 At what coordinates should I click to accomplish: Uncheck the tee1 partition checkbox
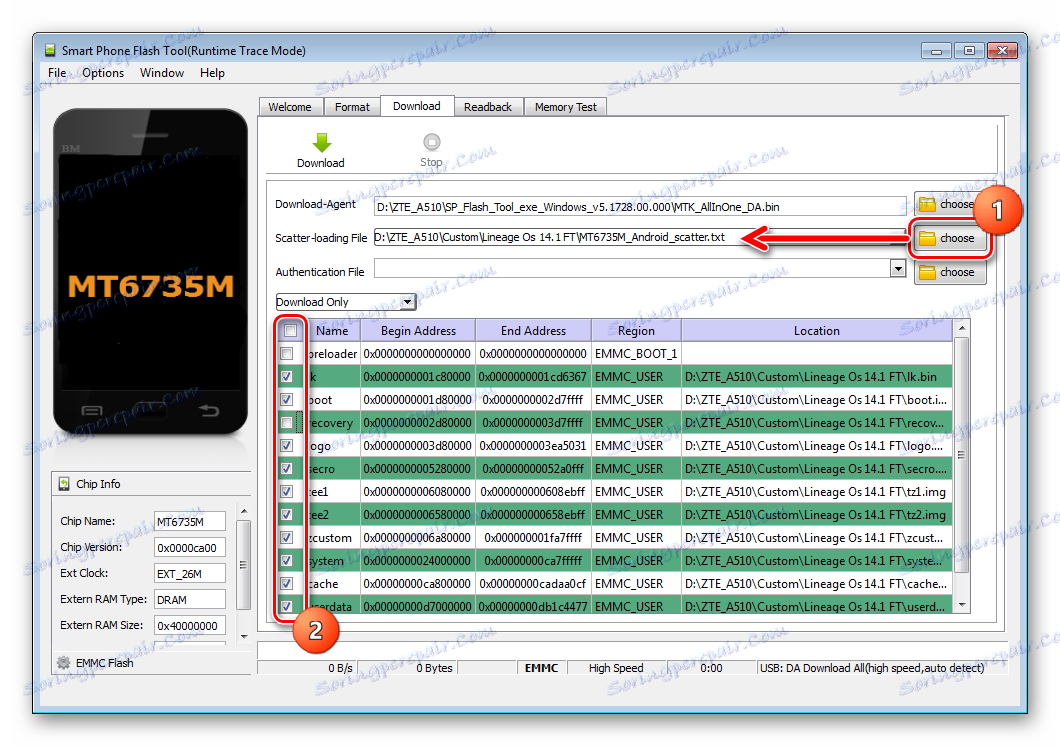click(x=287, y=491)
